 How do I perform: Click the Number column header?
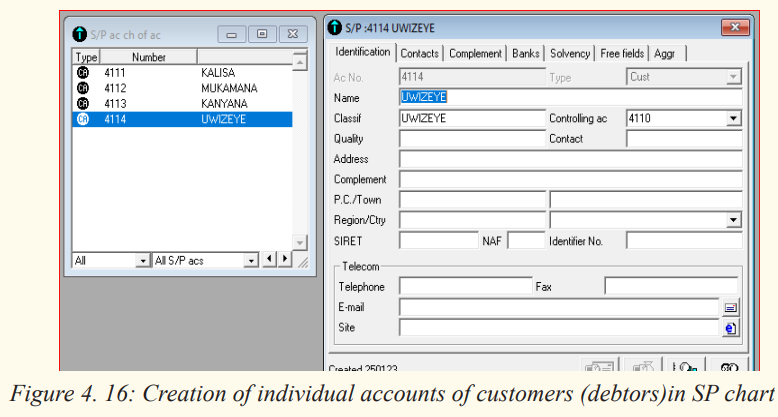click(x=148, y=57)
